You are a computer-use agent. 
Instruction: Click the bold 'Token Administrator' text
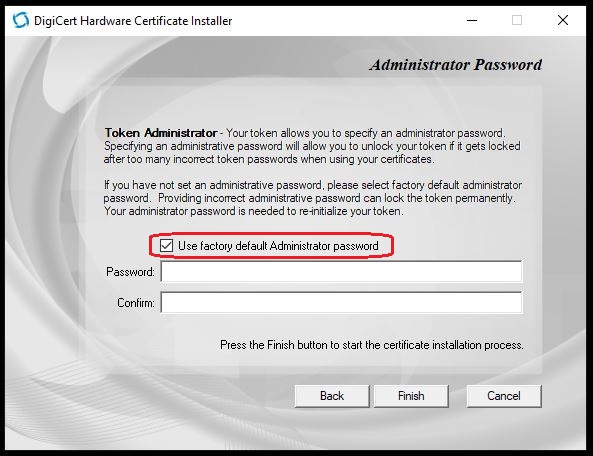[x=161, y=133]
